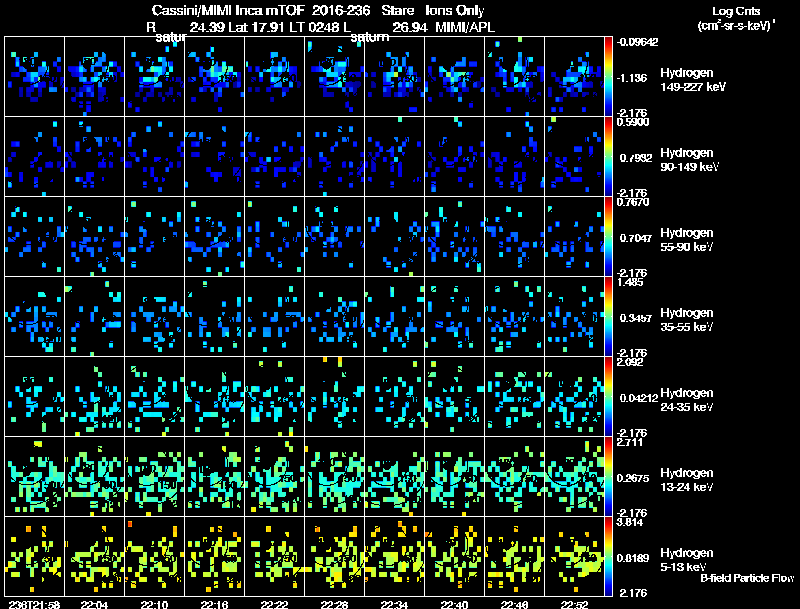Image resolution: width=800 pixels, height=609 pixels.
Task: Select the 'Hydrogen 35-55 keV' row label
Action: click(687, 320)
